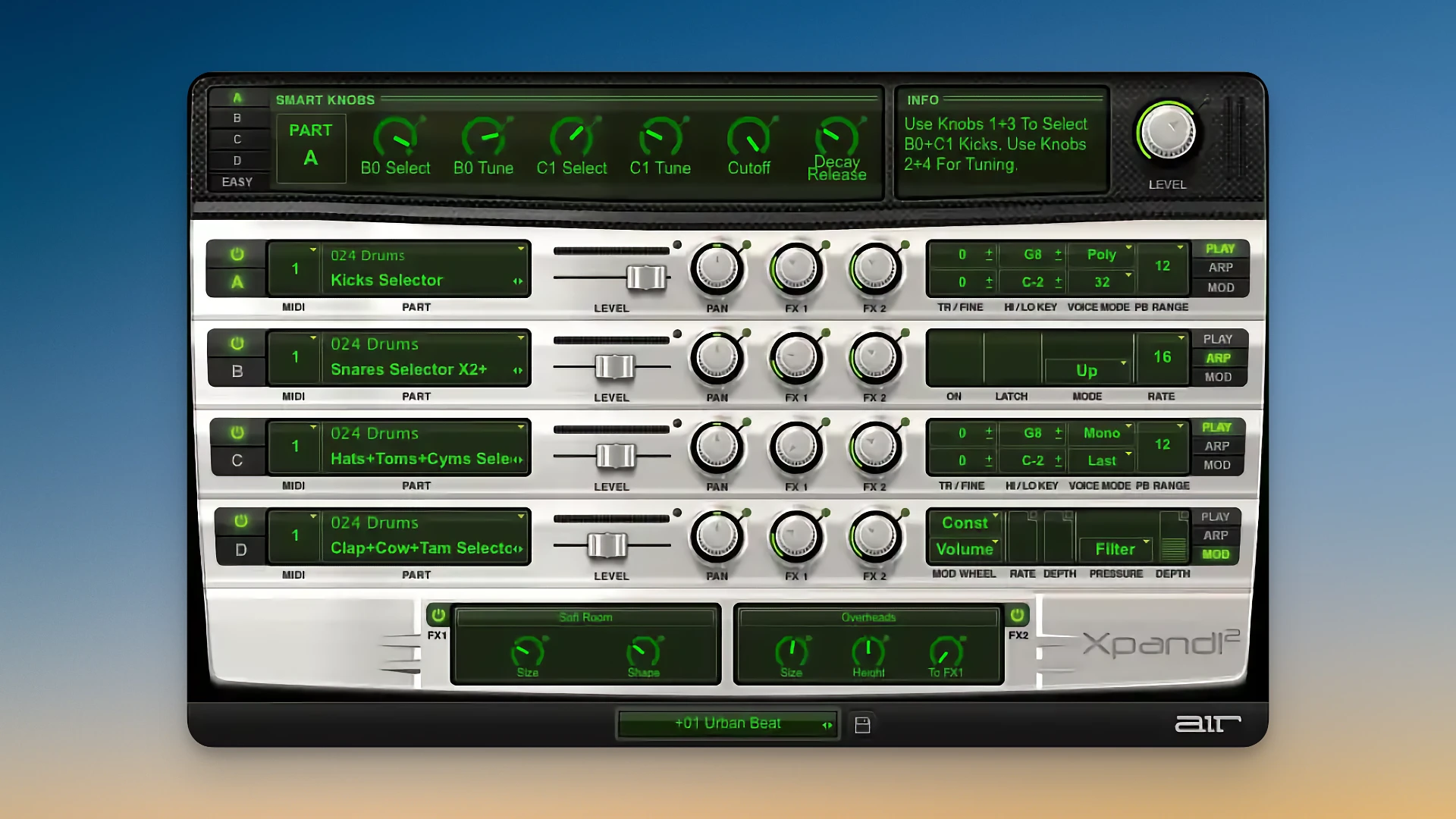1456x819 pixels.
Task: Enable ARP mode on part A
Action: click(x=1220, y=267)
